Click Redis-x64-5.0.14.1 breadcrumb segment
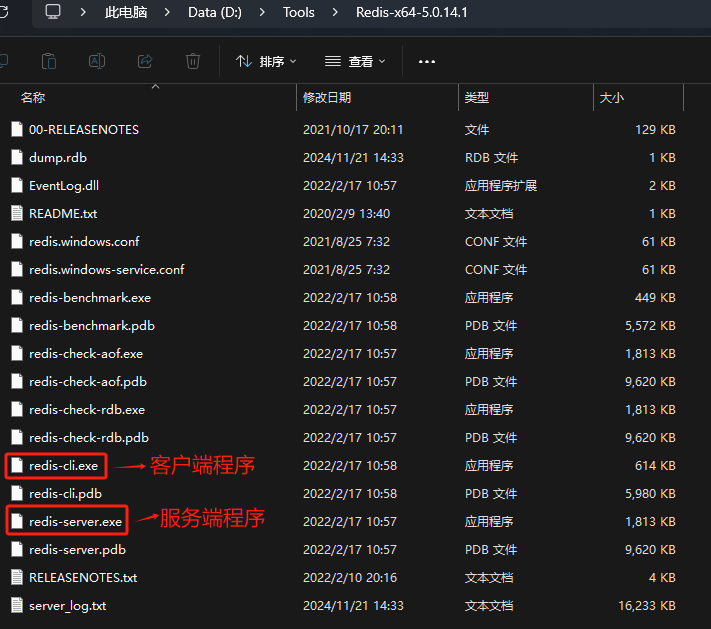 [412, 12]
